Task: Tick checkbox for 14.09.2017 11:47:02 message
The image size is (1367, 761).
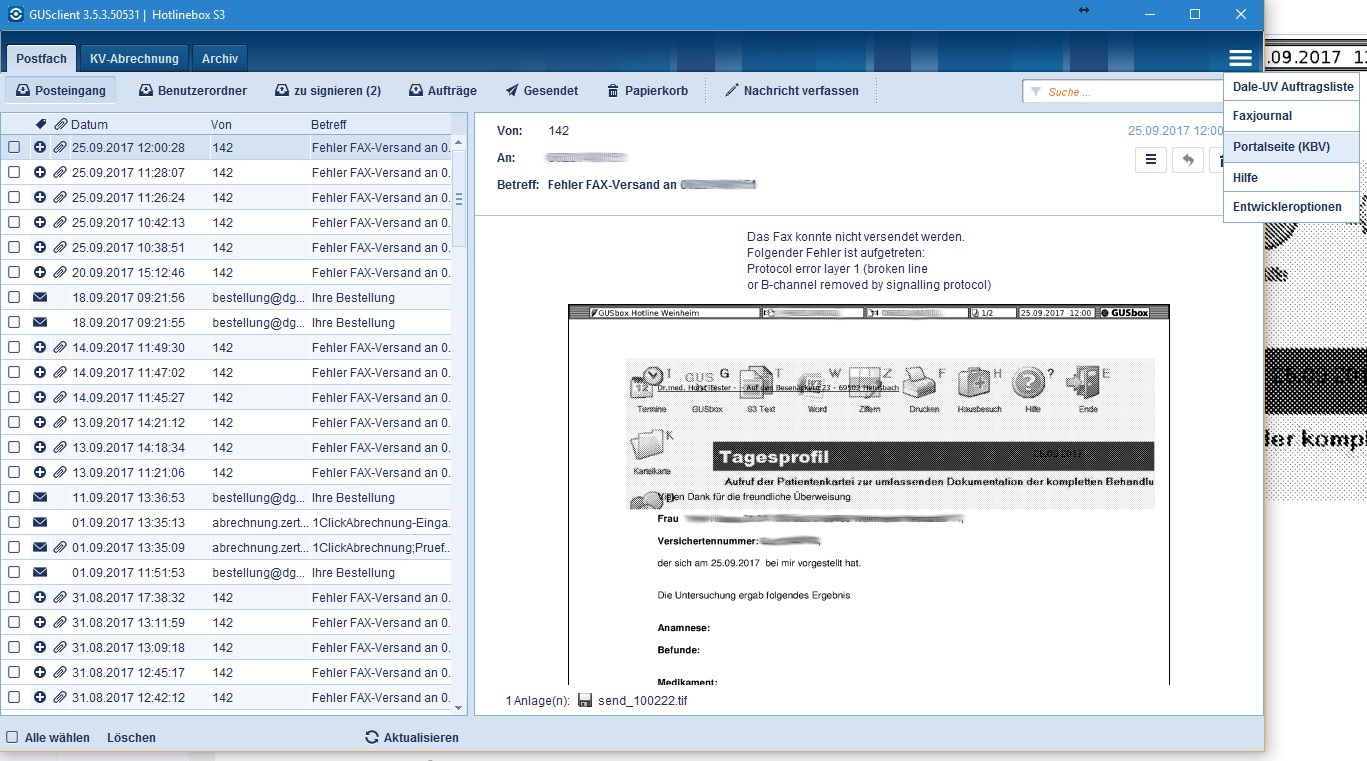Action: pyautogui.click(x=14, y=372)
